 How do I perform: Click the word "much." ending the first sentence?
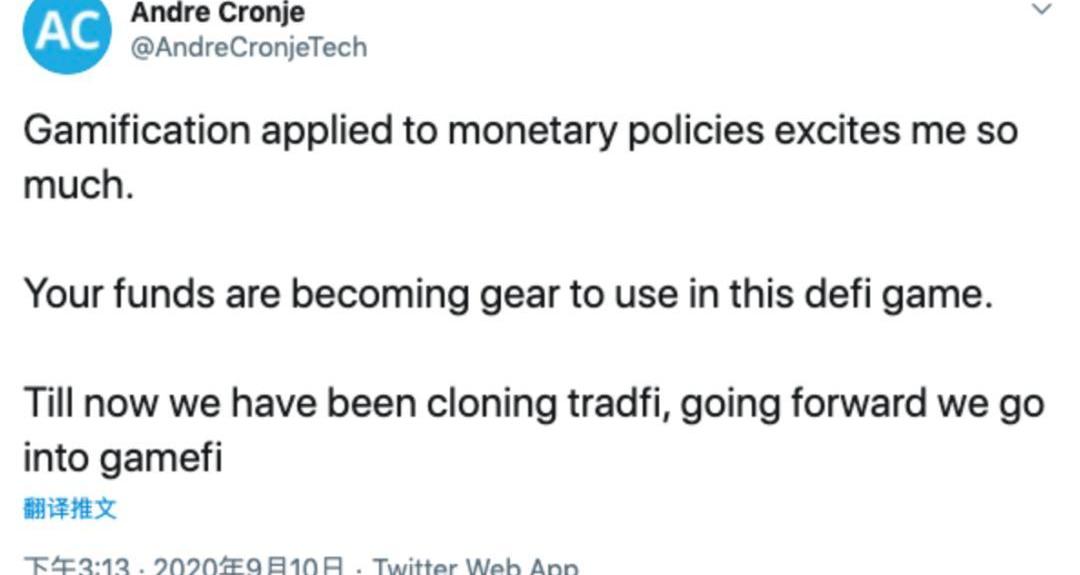[x=78, y=184]
